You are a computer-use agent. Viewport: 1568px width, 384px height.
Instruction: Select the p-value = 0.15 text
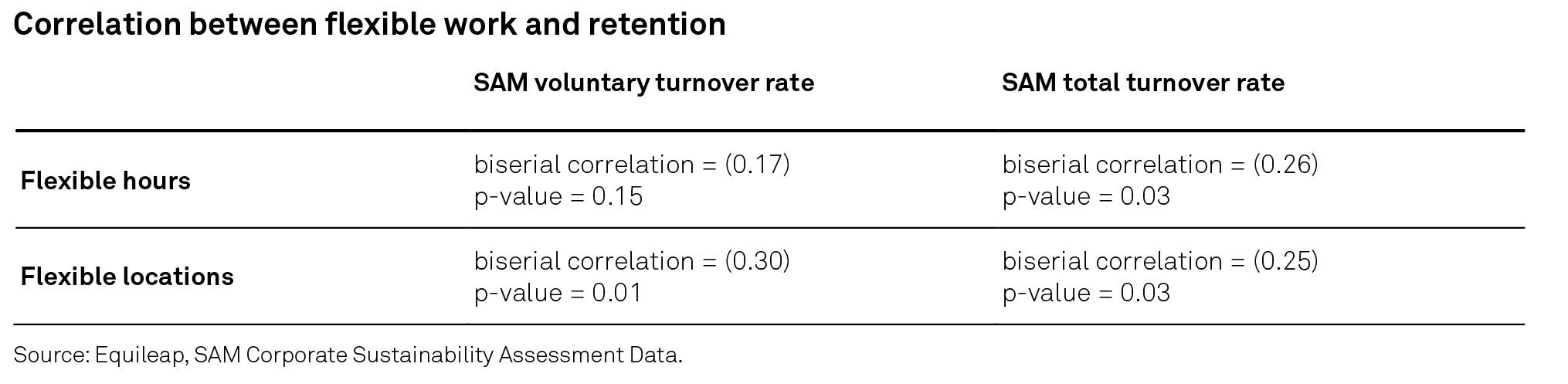click(x=558, y=196)
